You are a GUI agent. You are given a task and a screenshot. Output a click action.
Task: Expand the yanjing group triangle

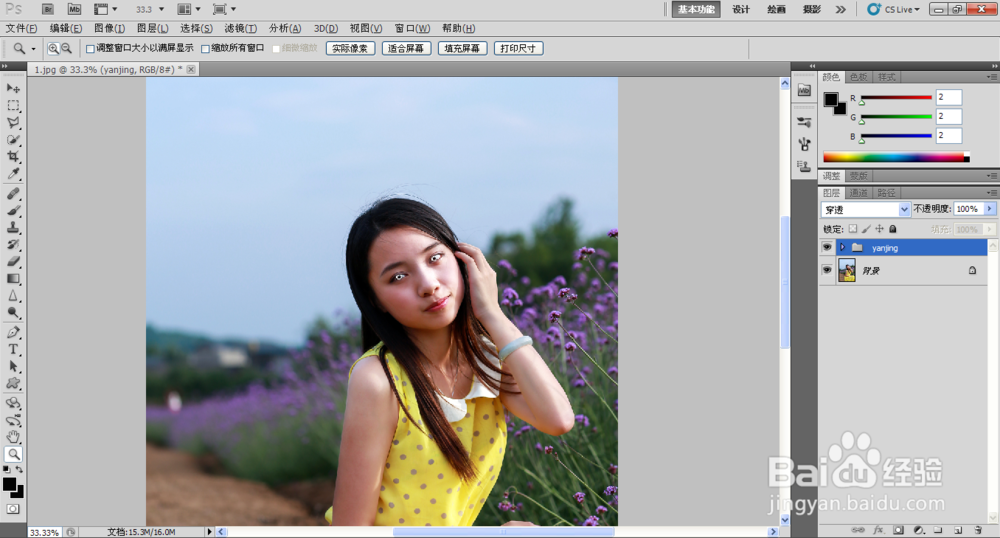pos(842,247)
